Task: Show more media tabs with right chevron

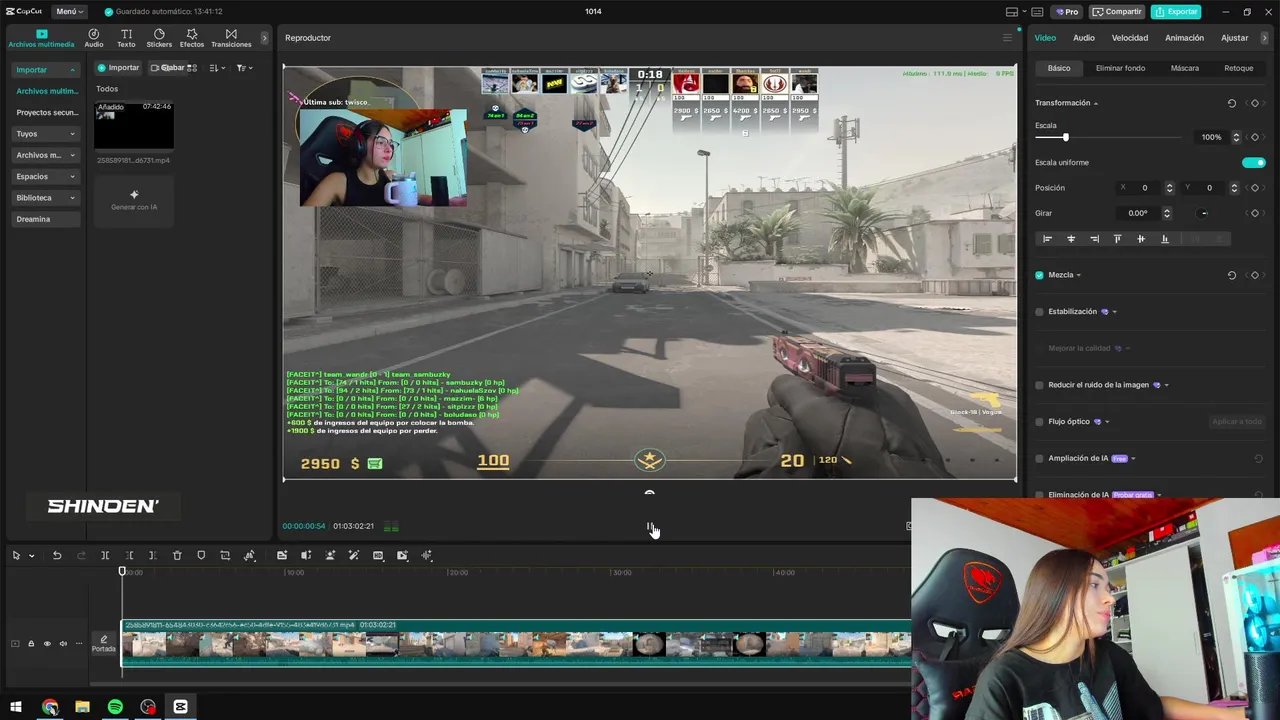Action: (264, 38)
